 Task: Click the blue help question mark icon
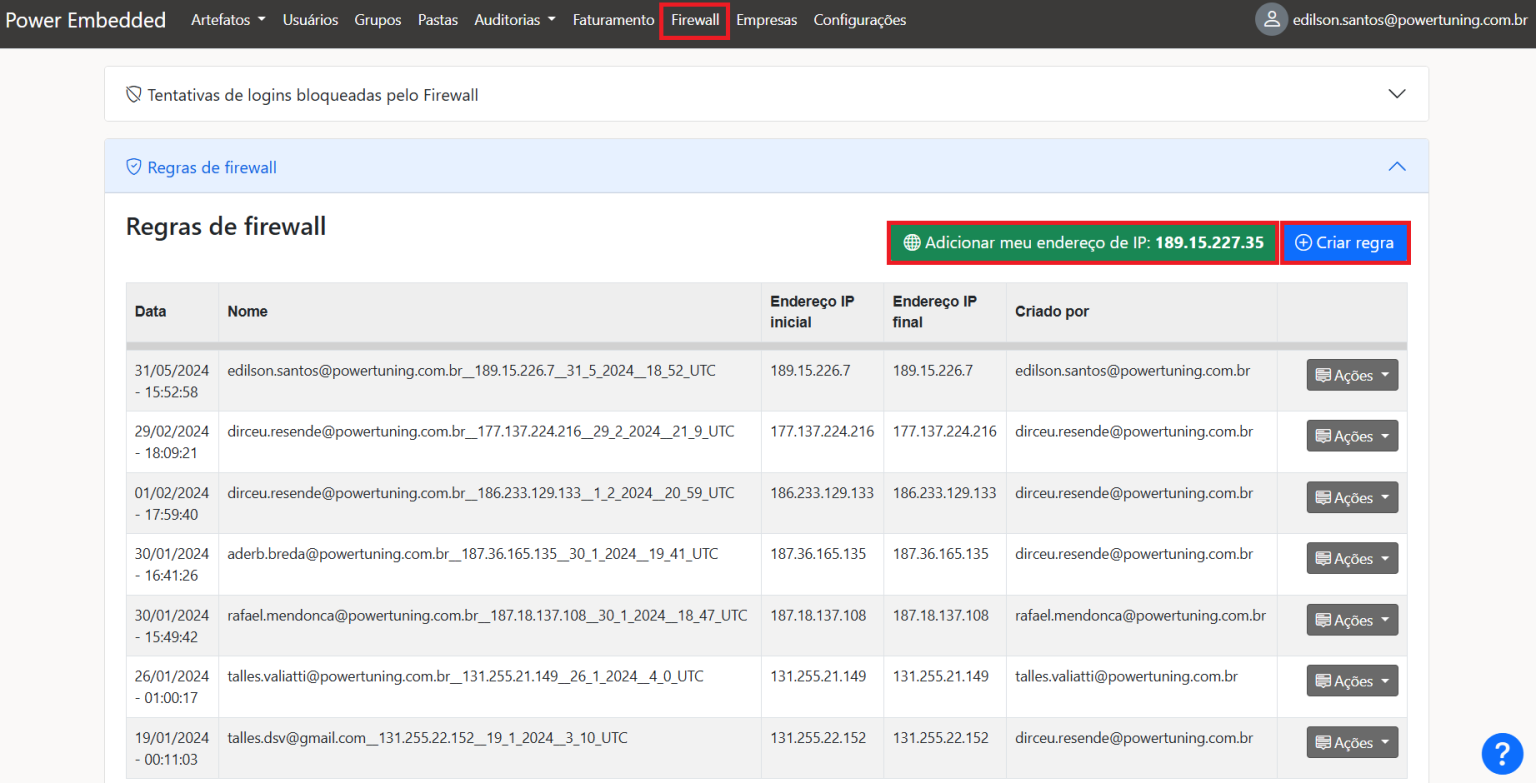coord(1501,753)
